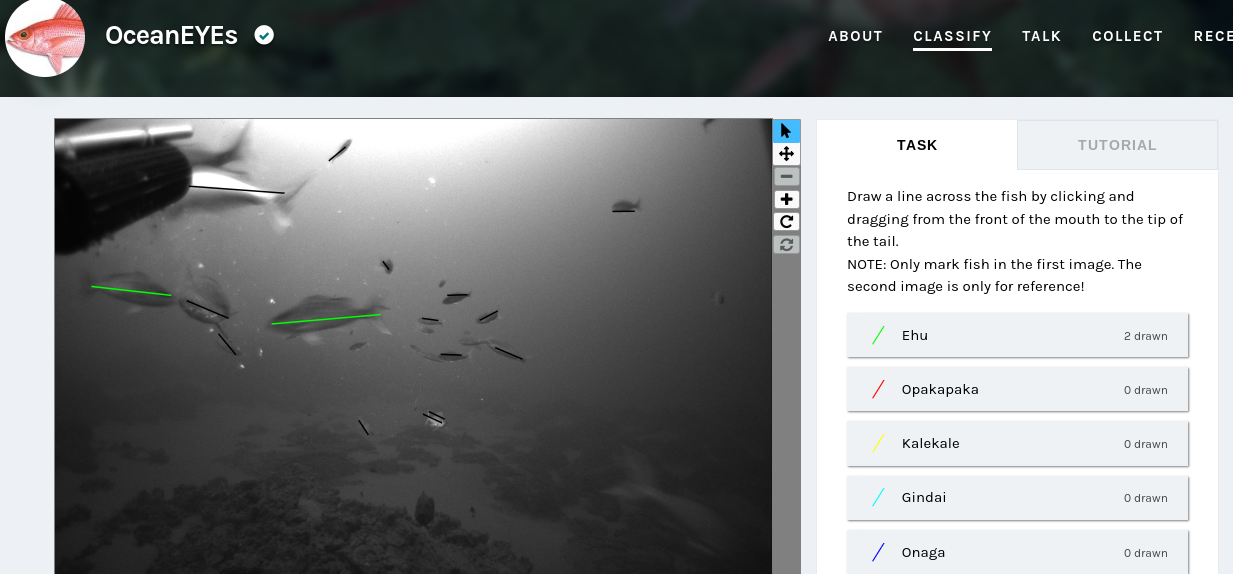The width and height of the screenshot is (1233, 574).
Task: Click the verified checkmark badge
Action: click(264, 36)
